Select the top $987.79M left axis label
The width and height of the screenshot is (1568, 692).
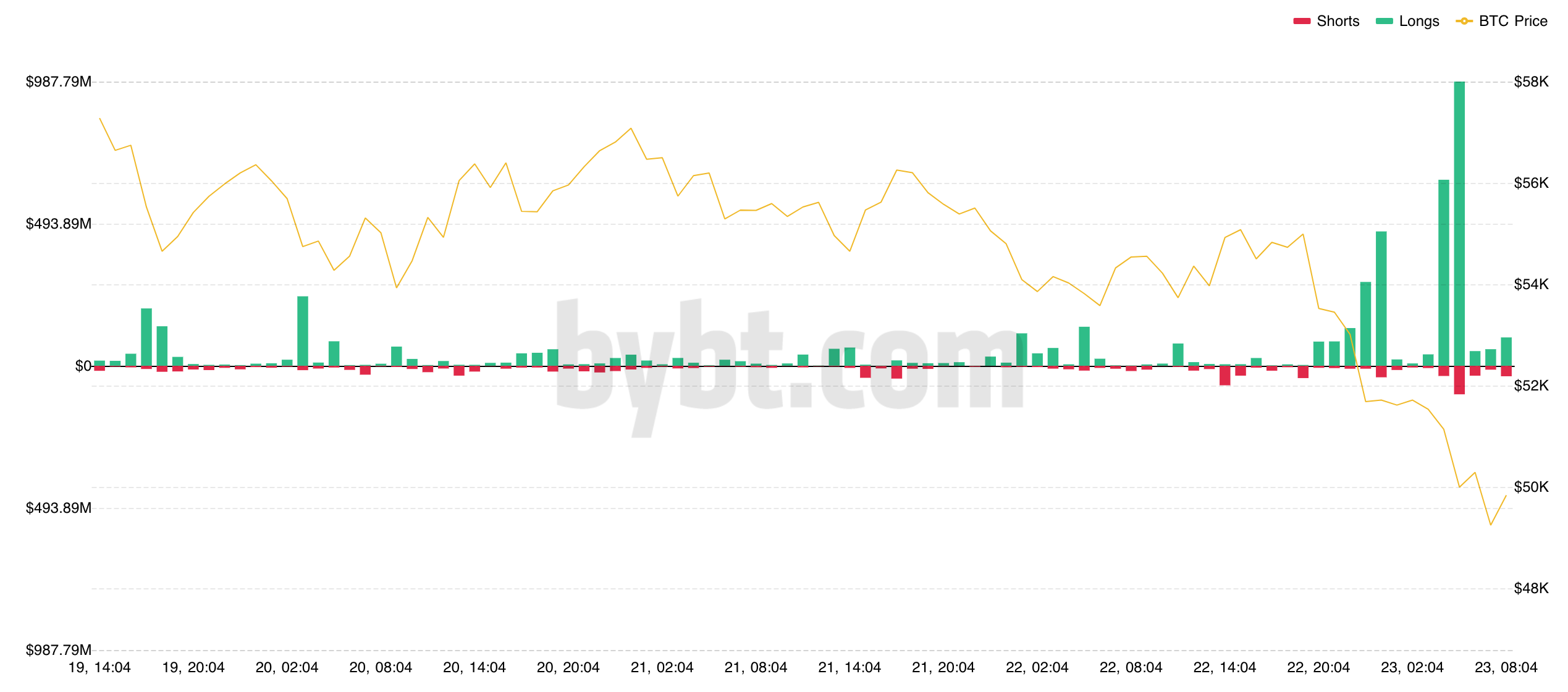point(59,82)
